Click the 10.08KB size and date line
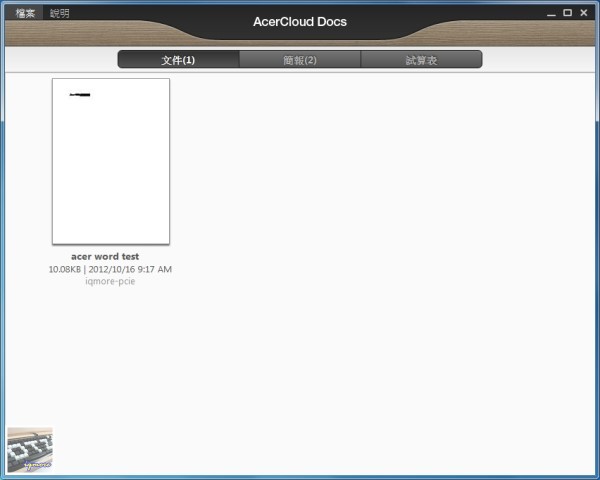This screenshot has height=480, width=600. (x=110, y=269)
